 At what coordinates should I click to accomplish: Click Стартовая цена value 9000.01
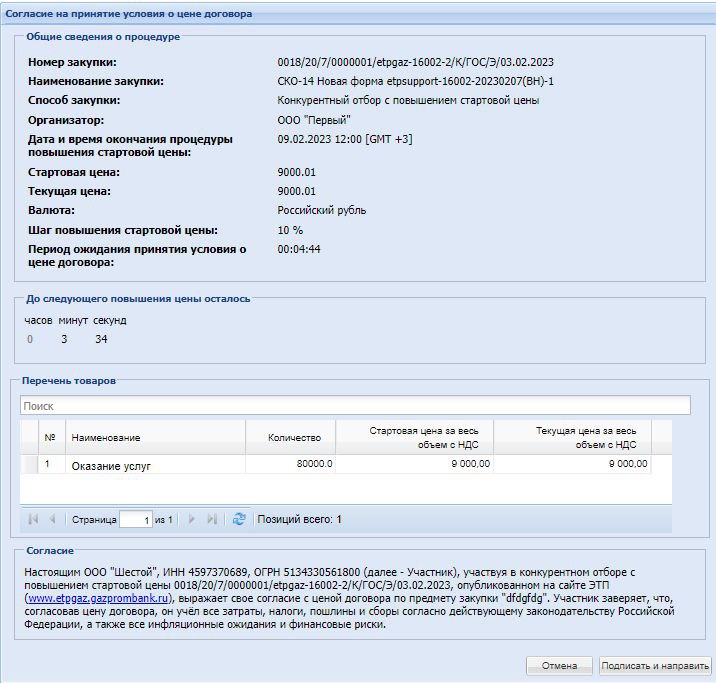coord(296,172)
